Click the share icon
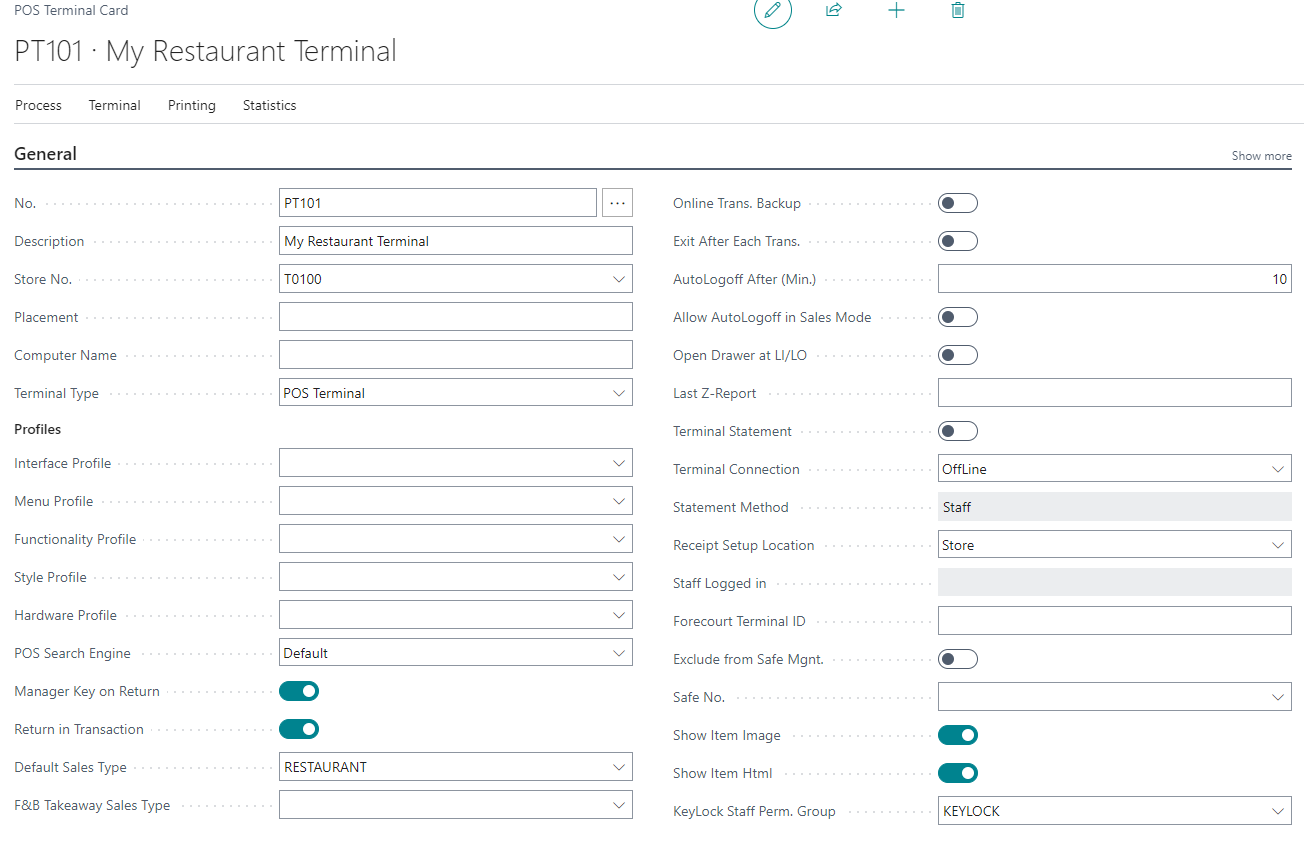The width and height of the screenshot is (1304, 846). 834,10
